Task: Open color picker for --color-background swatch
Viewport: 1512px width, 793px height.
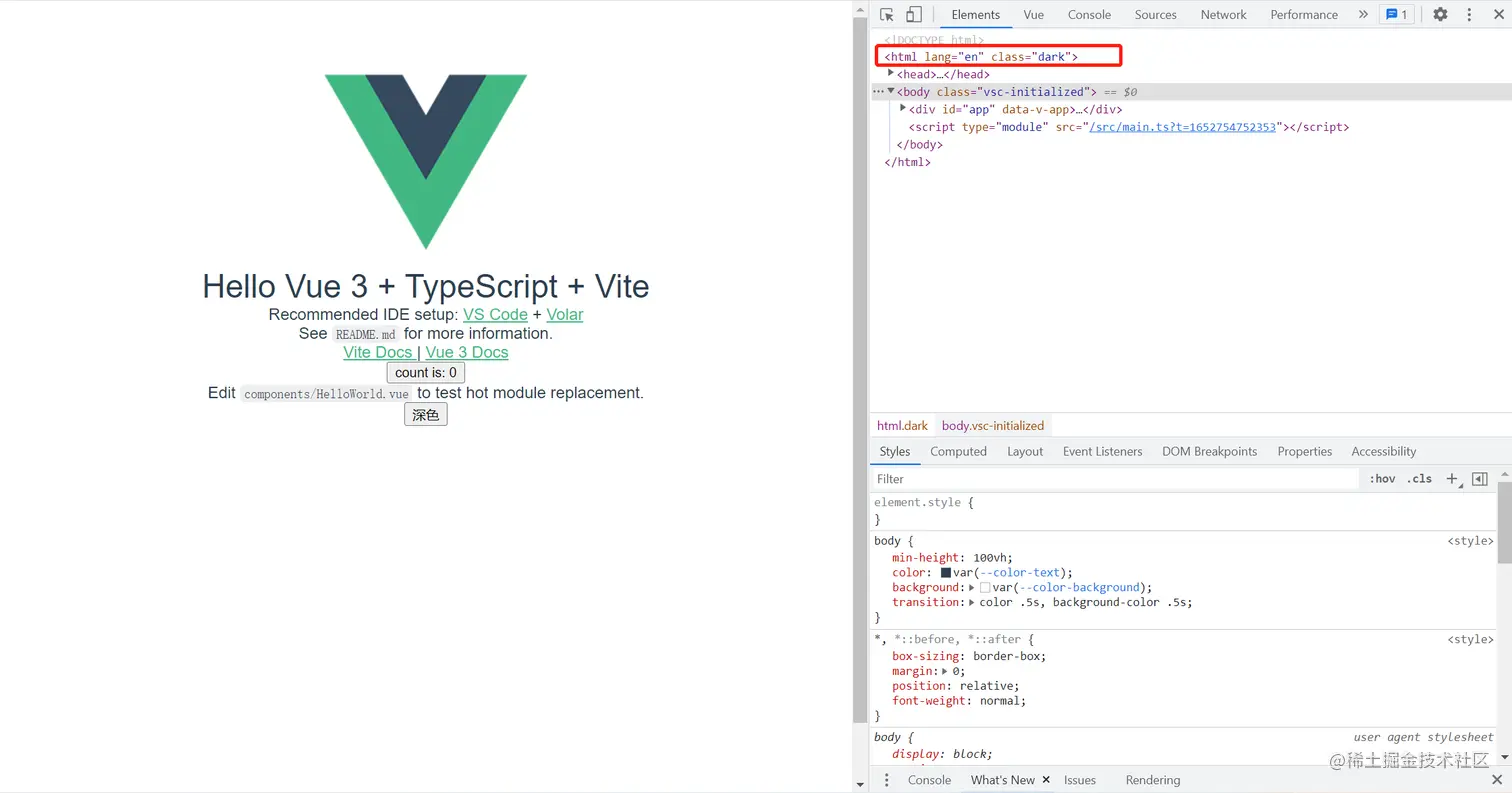Action: (985, 588)
